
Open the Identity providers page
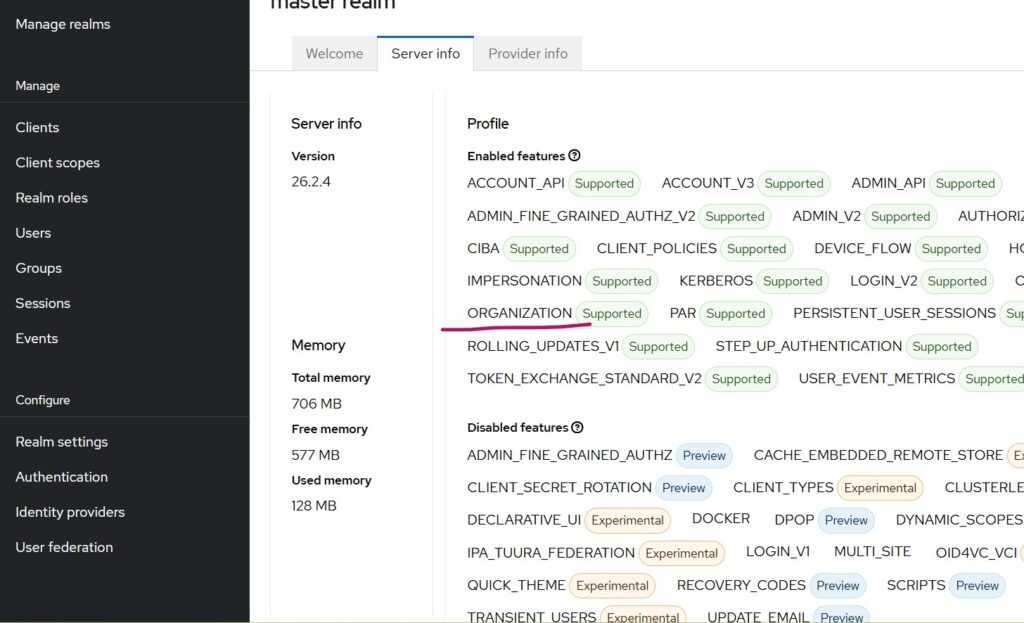pyautogui.click(x=69, y=512)
